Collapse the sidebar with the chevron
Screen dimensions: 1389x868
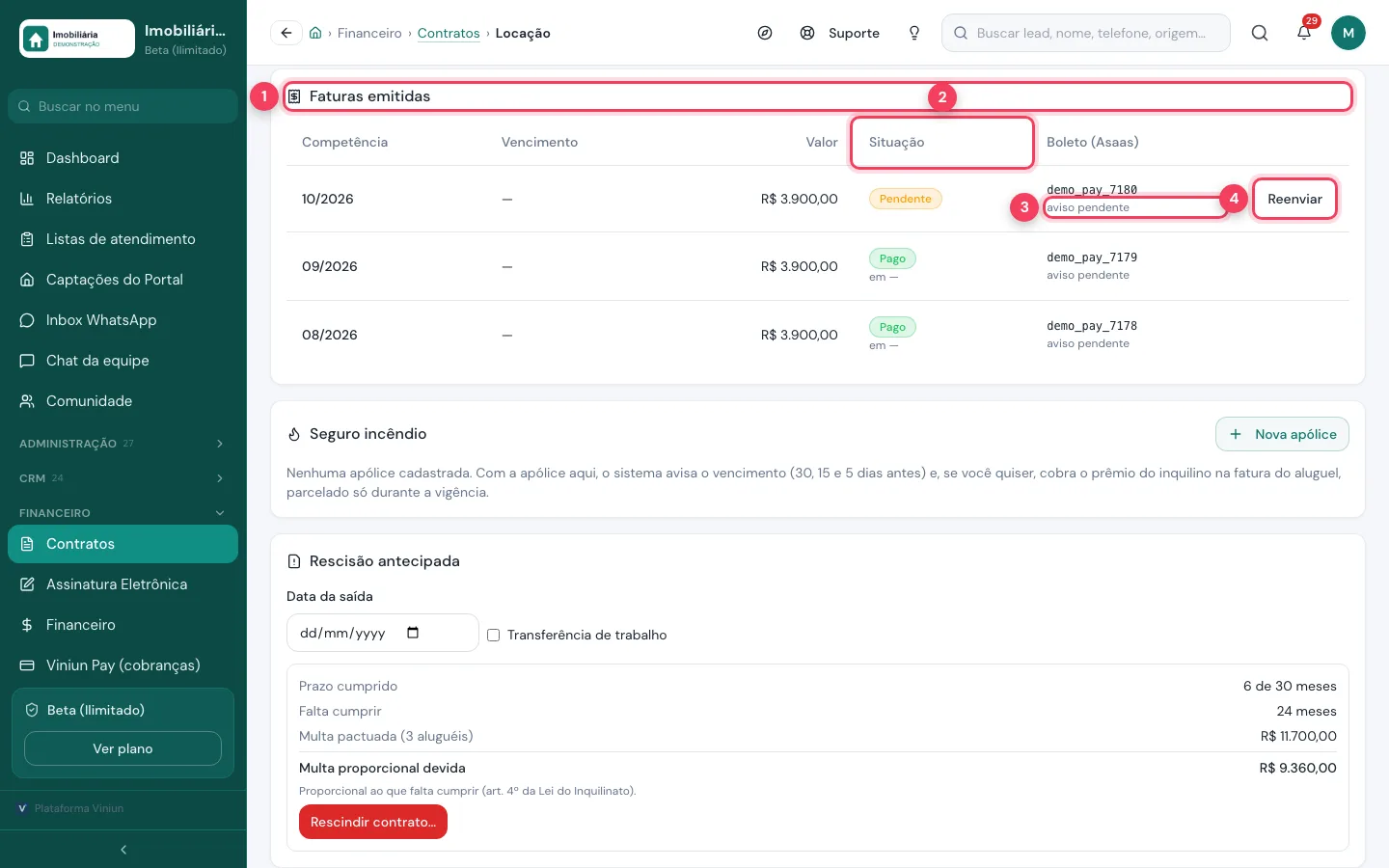(123, 850)
